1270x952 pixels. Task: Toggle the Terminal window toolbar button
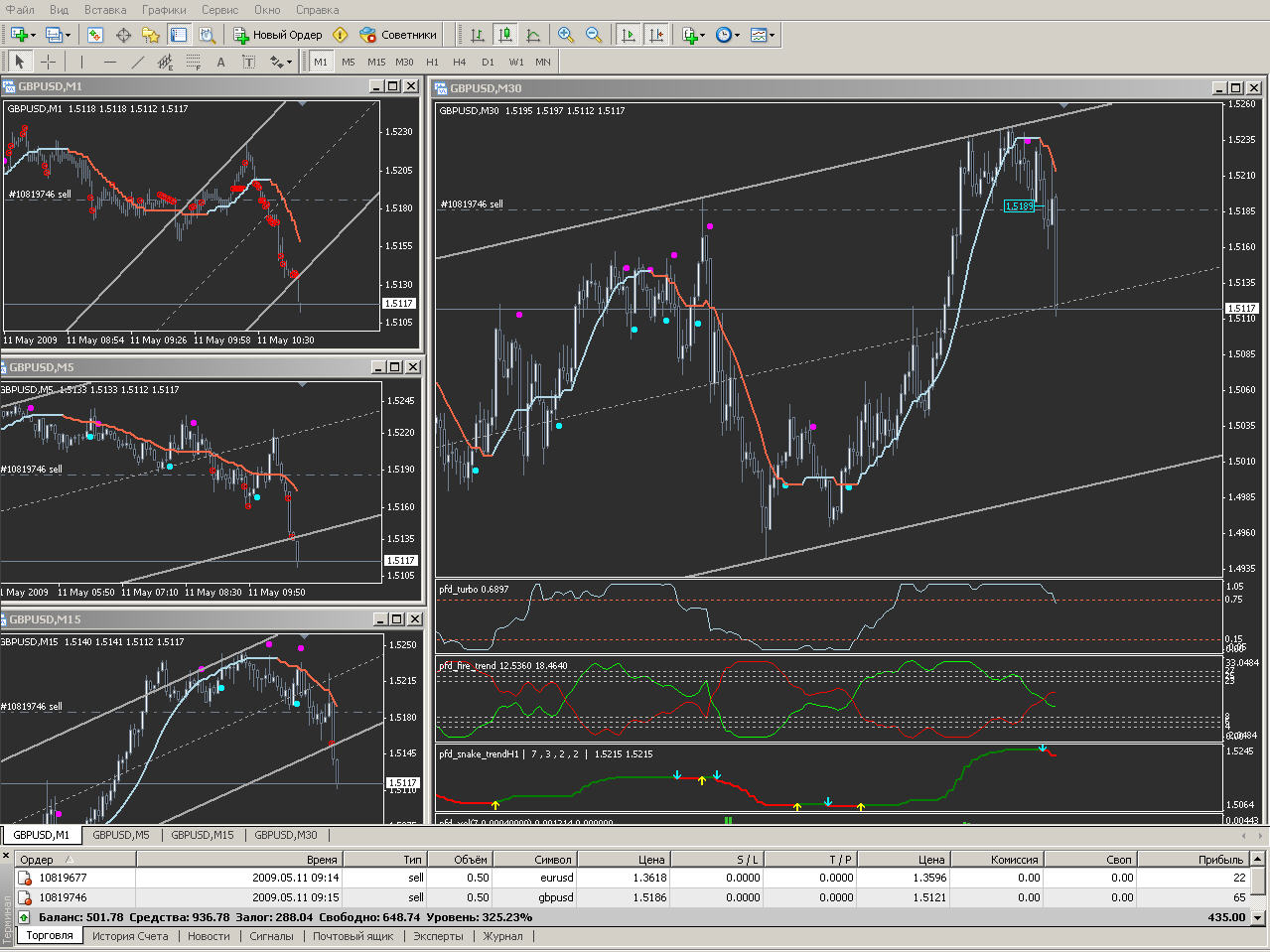point(179,35)
